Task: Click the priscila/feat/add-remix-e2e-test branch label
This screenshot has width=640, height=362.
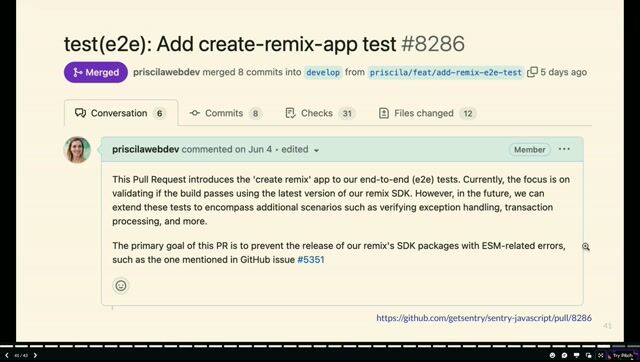Action: (446, 72)
